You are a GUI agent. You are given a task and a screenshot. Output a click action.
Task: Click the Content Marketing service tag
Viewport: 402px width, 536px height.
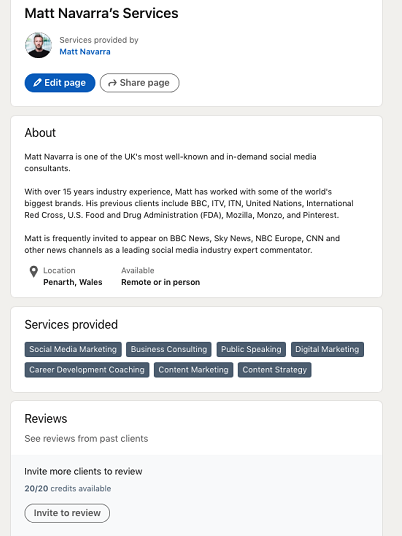[x=193, y=370]
